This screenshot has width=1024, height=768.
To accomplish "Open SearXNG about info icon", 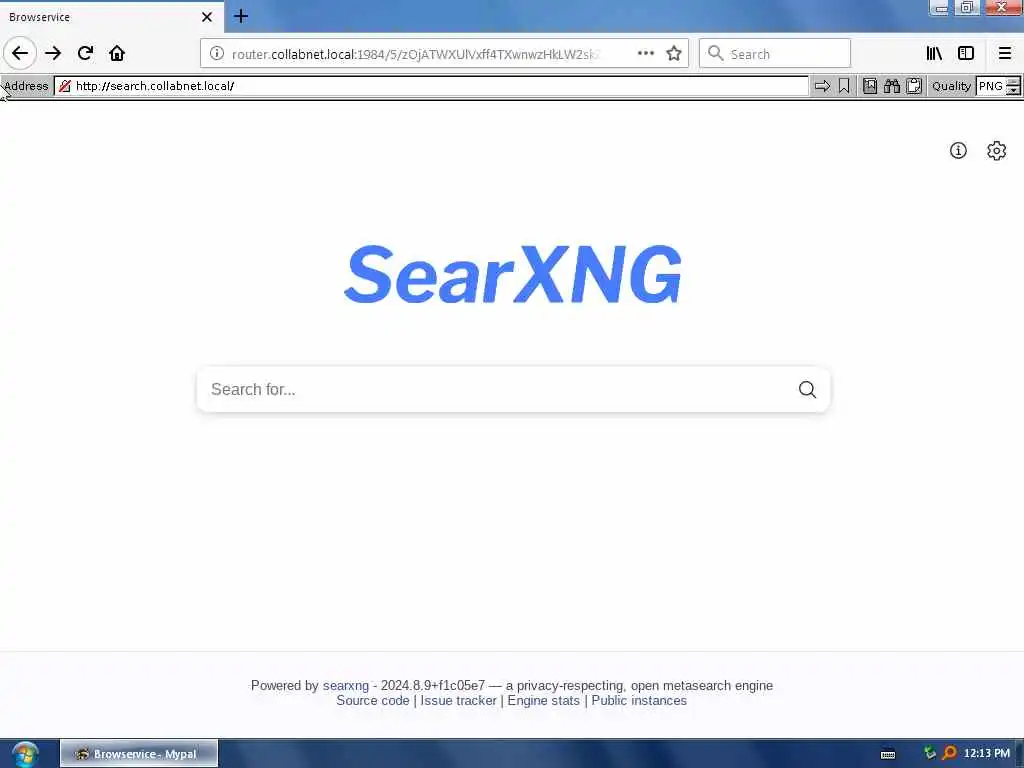I will coord(958,151).
